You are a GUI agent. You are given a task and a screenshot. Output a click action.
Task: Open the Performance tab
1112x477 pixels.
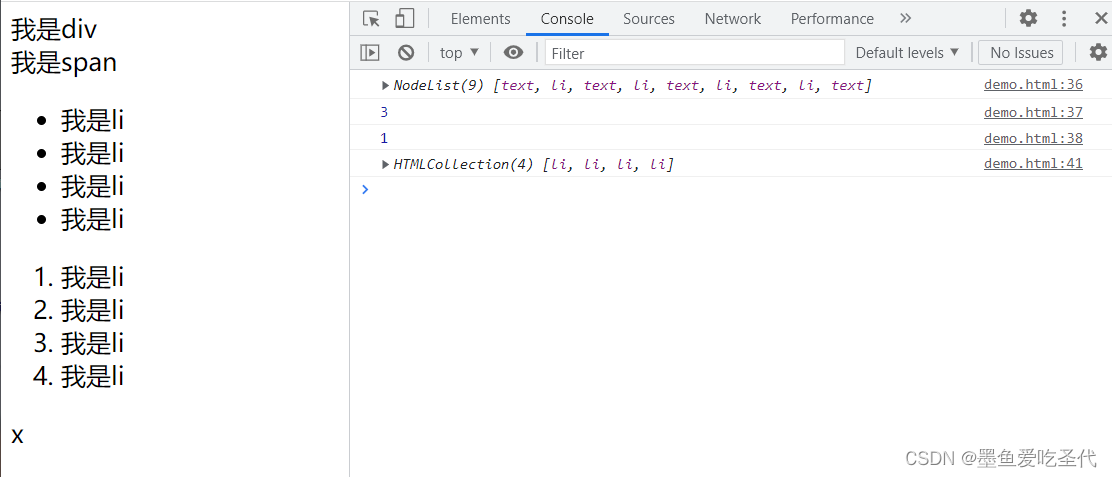pyautogui.click(x=832, y=18)
